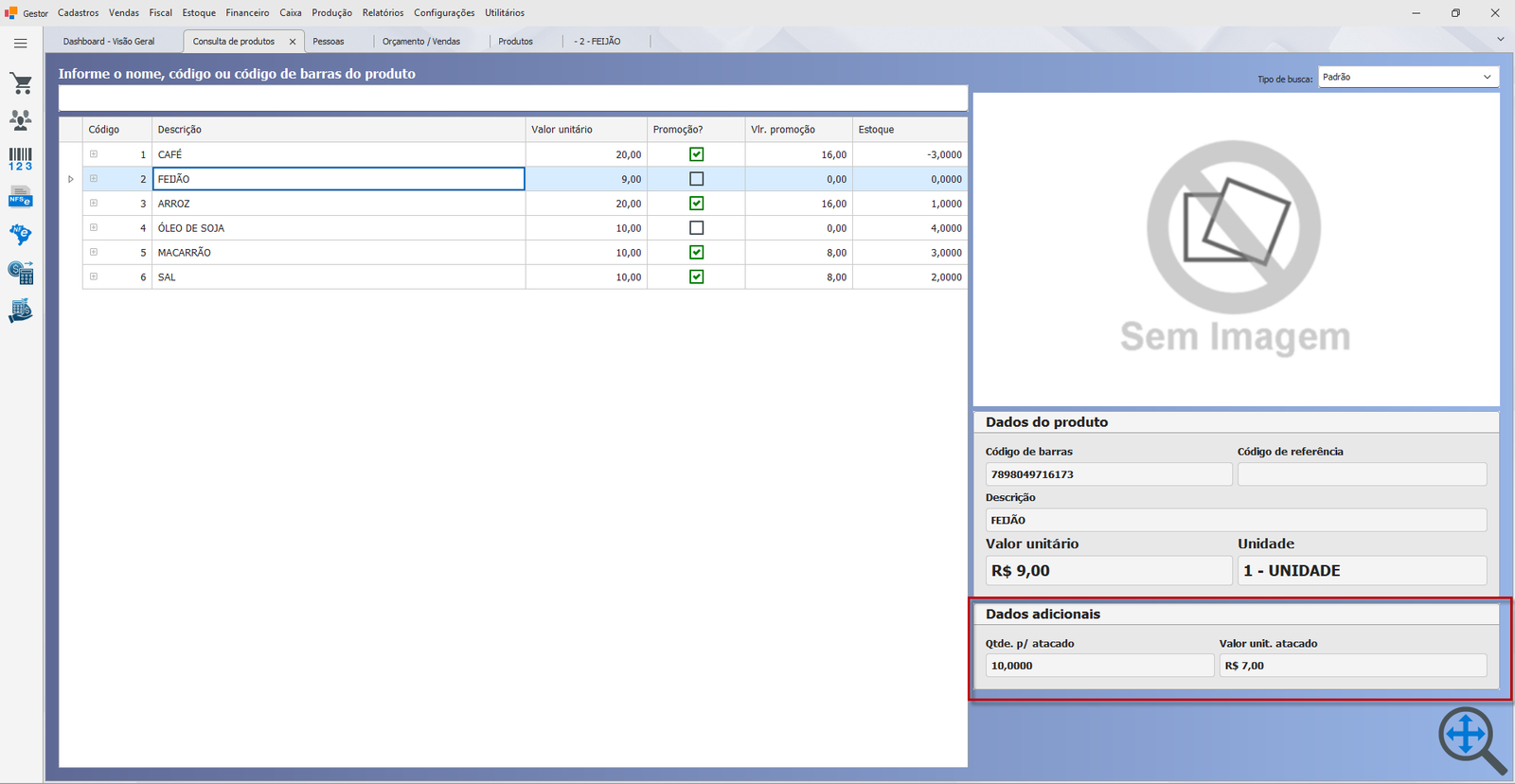Switch to the Pessoas tab
This screenshot has height=784, width=1515.
pyautogui.click(x=329, y=42)
